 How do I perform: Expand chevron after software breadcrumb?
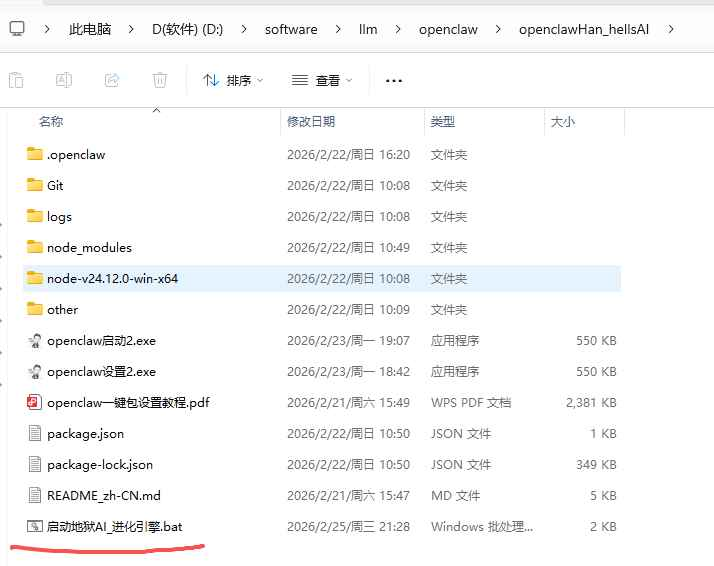click(x=338, y=29)
